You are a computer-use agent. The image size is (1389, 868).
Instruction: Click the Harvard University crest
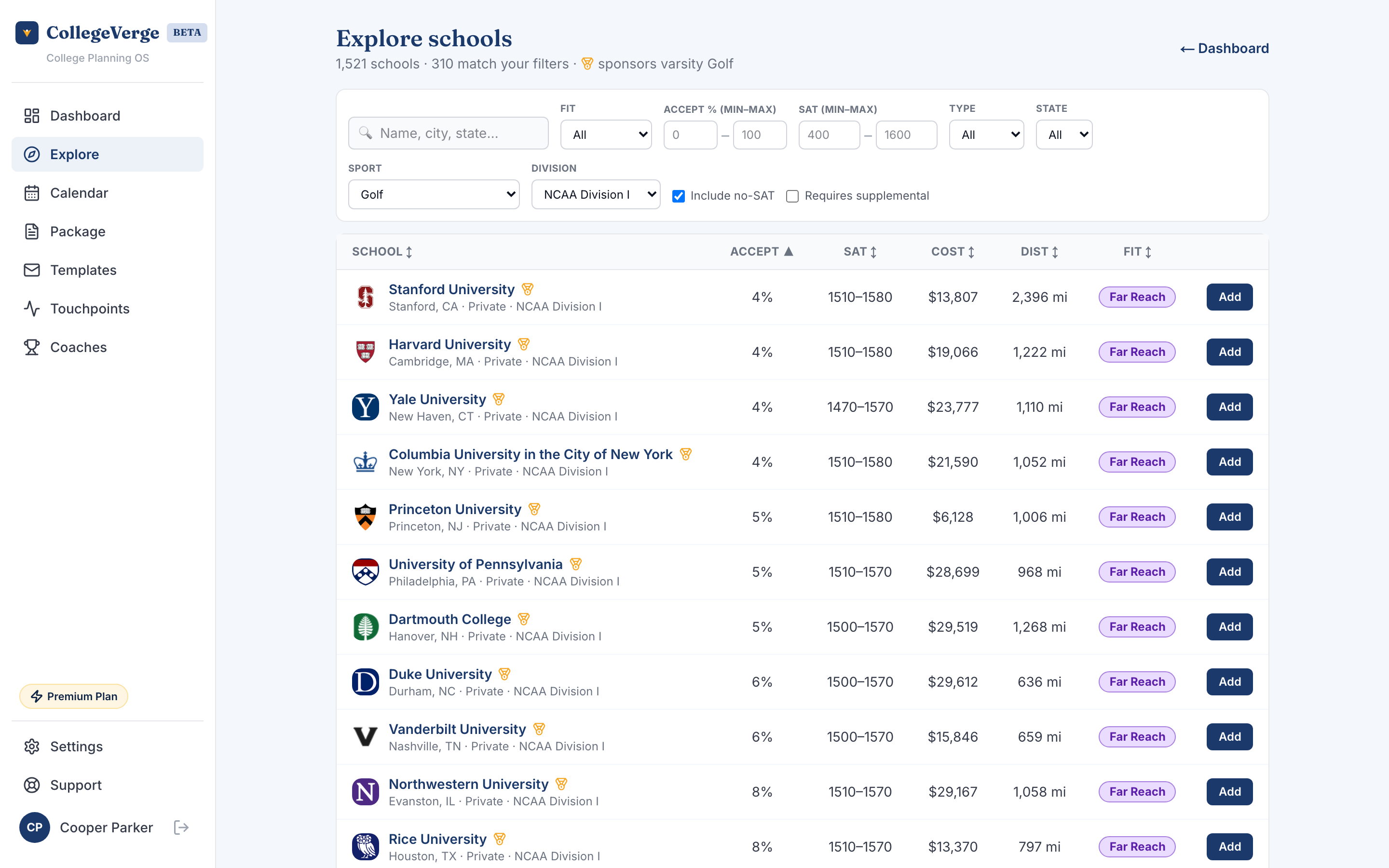[365, 352]
